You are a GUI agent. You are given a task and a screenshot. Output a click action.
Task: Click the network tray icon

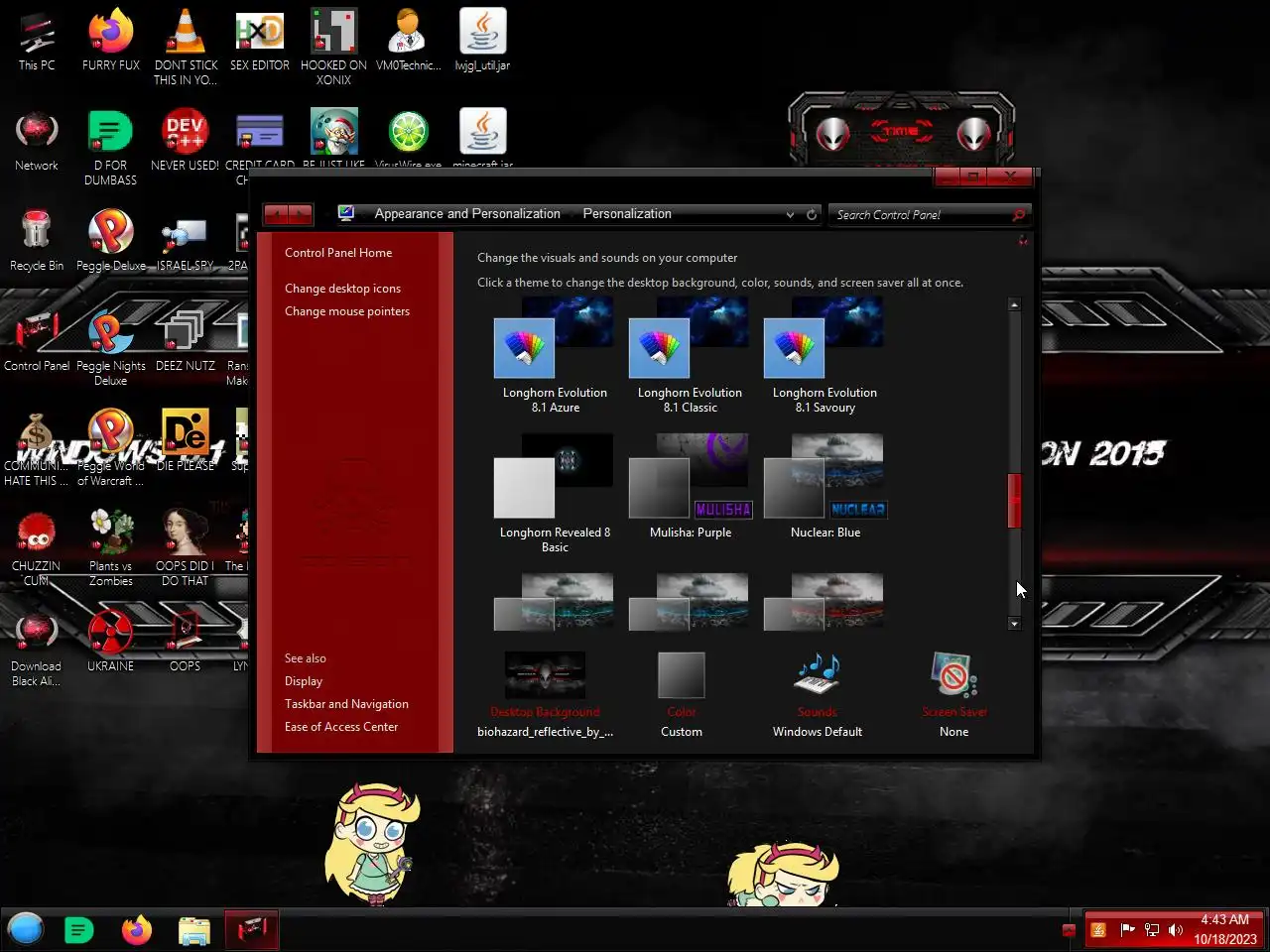[1152, 929]
